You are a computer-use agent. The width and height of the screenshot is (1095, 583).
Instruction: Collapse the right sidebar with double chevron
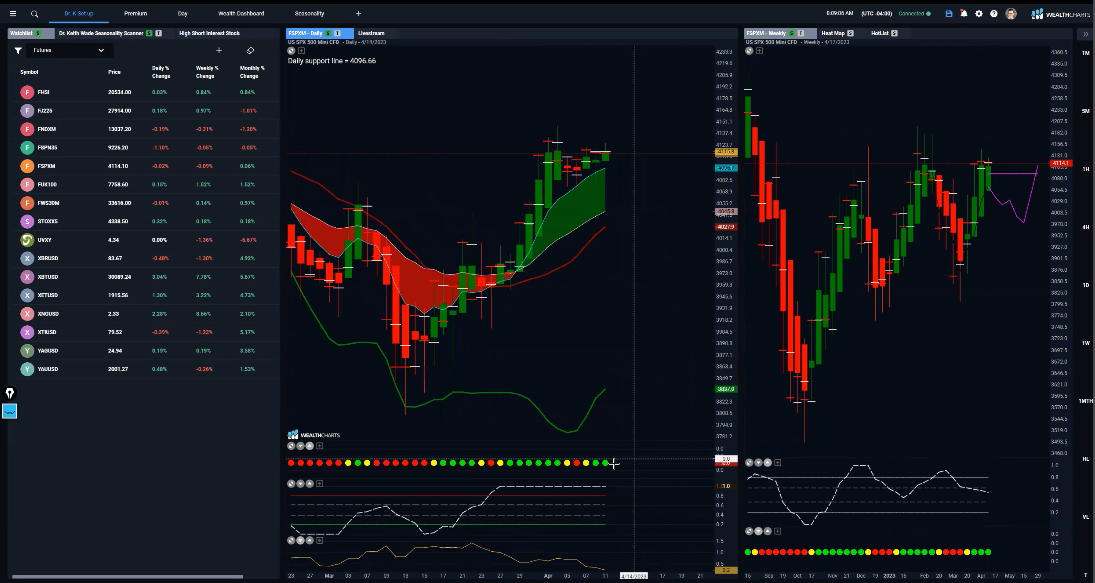1086,34
